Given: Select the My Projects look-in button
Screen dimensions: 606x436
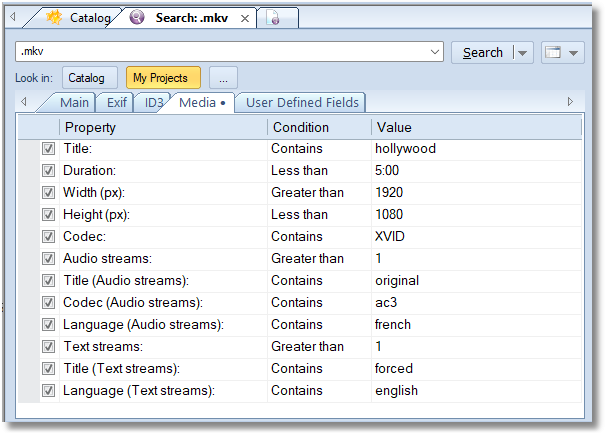Looking at the screenshot, I should pos(163,78).
